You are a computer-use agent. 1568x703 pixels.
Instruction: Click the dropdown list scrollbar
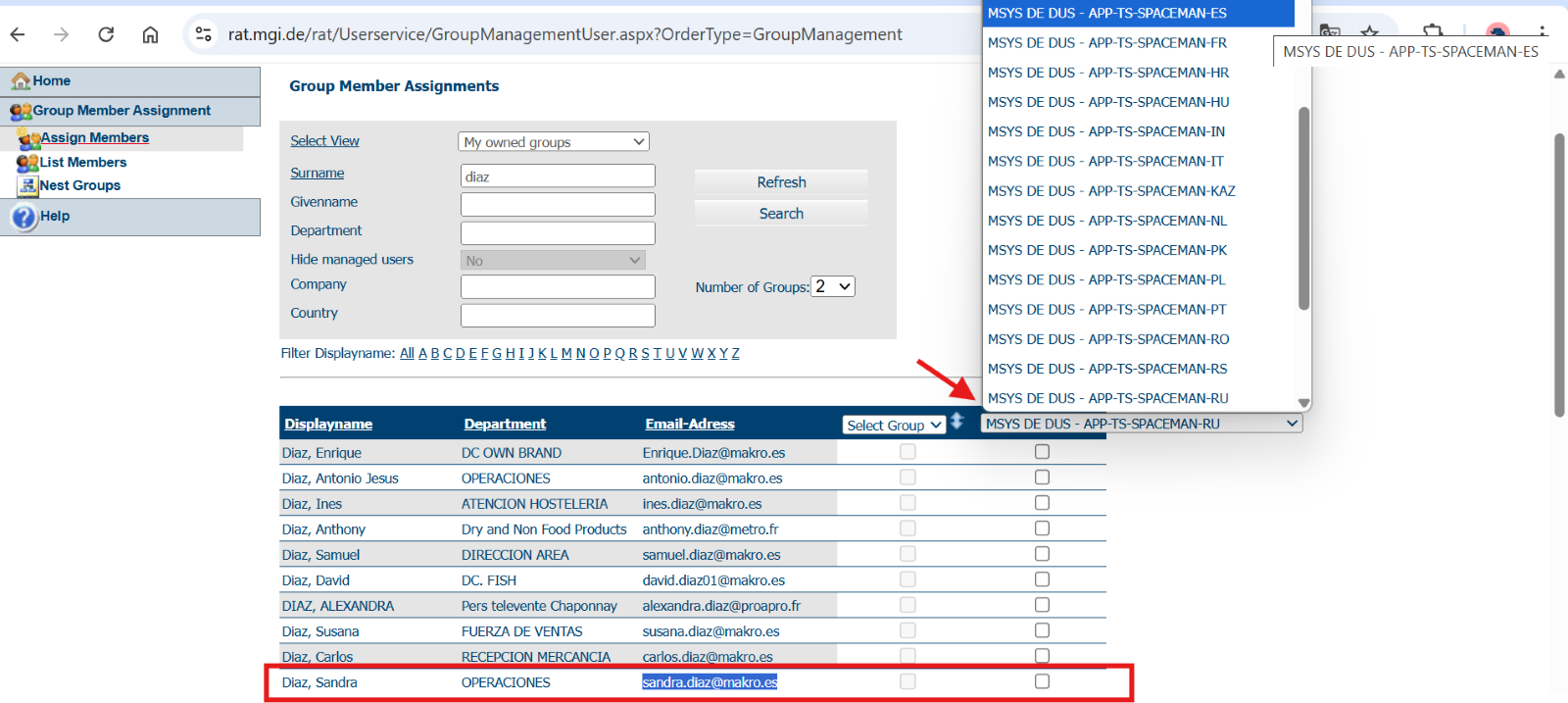tap(1303, 208)
